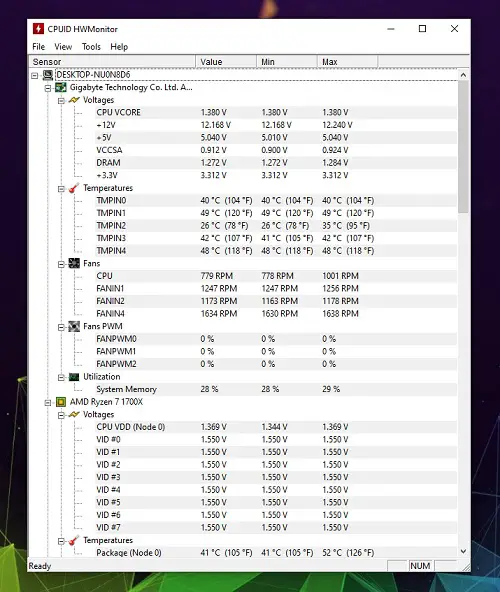Viewport: 500px width, 592px height.
Task: Open the Help menu
Action: click(119, 47)
